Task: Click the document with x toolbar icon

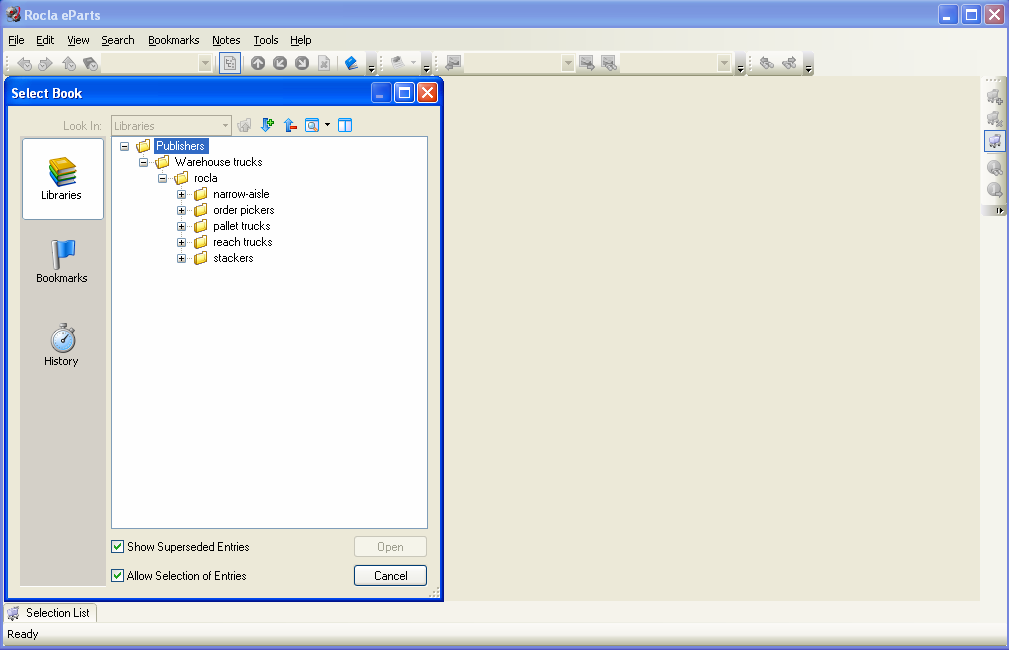Action: pos(324,63)
